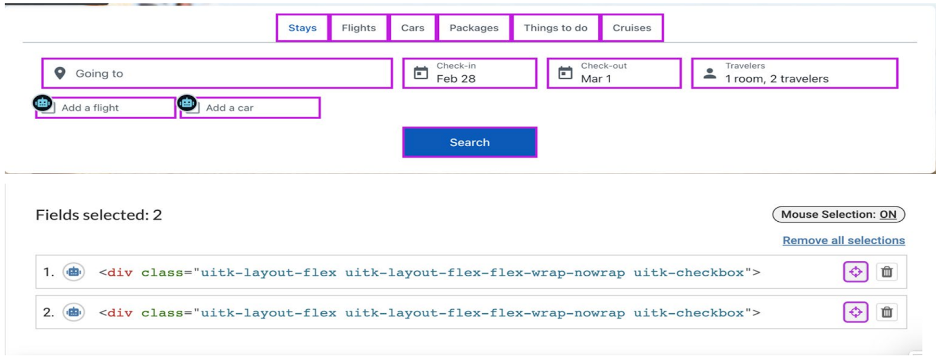Click the div class code in row 1
936x360 pixels.
pyautogui.click(x=430, y=273)
